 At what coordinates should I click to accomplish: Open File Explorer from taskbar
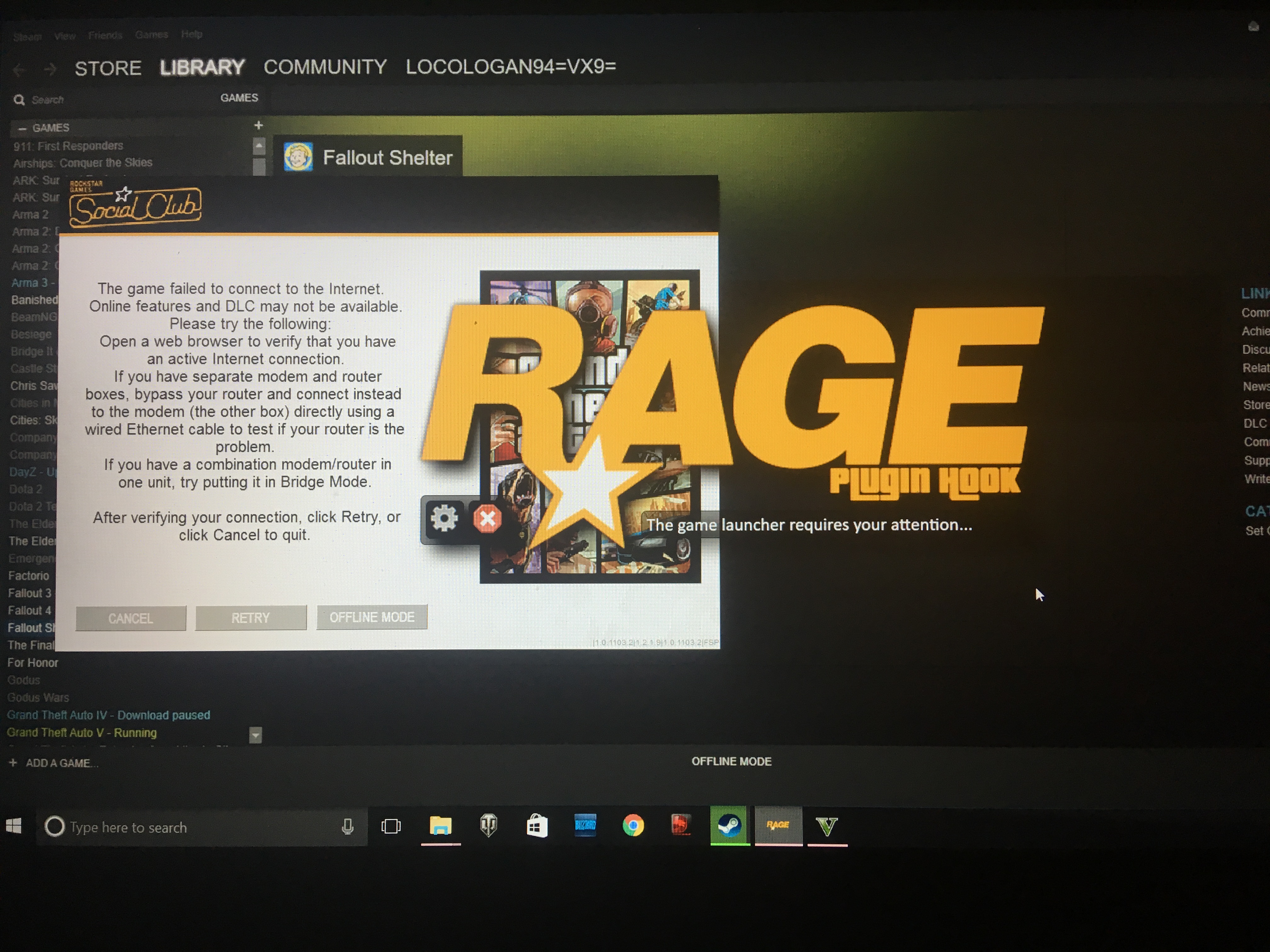tap(440, 826)
